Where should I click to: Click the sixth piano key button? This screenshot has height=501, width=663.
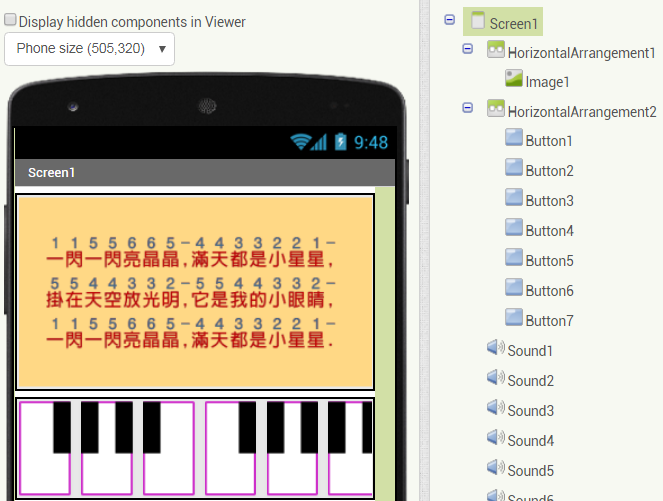(x=350, y=448)
